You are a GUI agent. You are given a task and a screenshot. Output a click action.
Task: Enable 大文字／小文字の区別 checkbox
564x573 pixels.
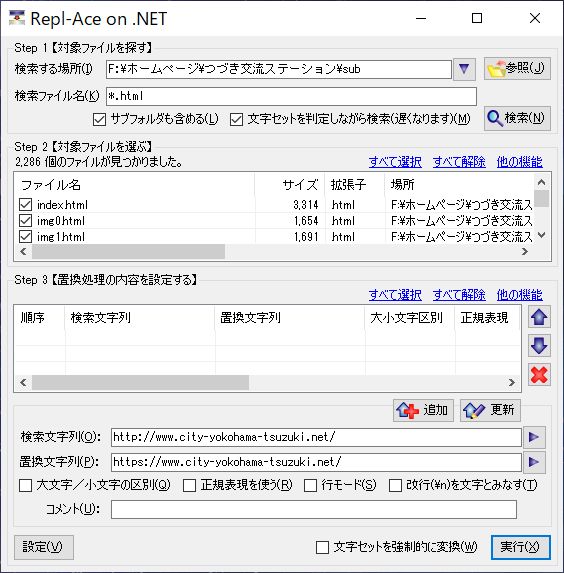click(x=25, y=486)
